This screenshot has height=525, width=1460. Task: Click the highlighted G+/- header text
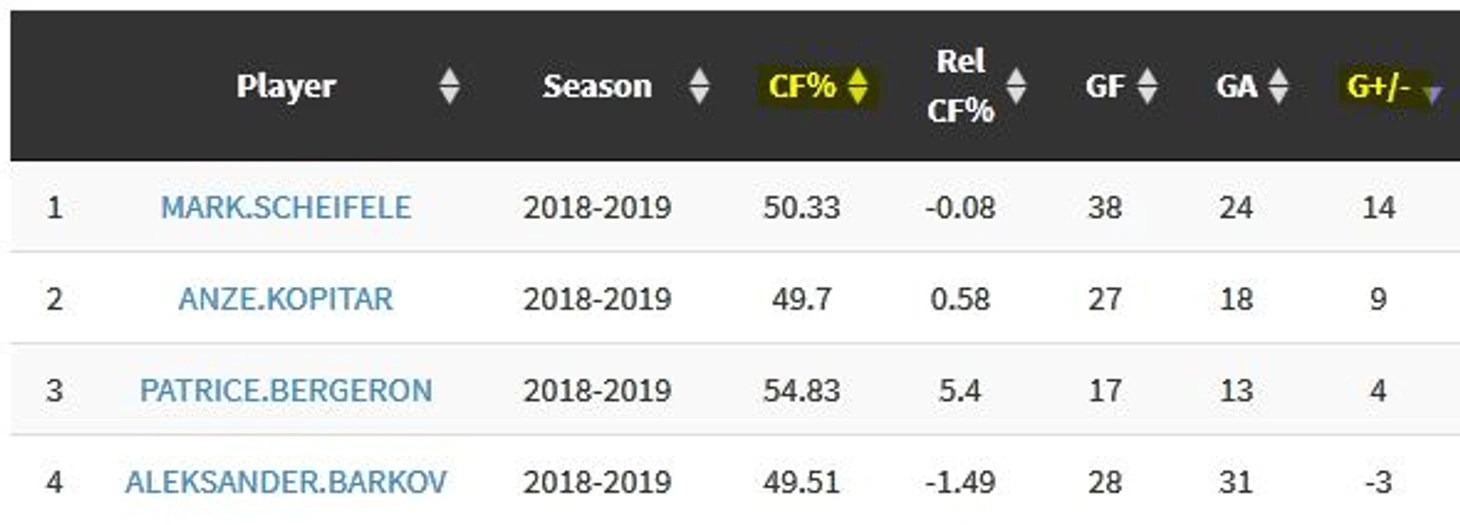1379,86
